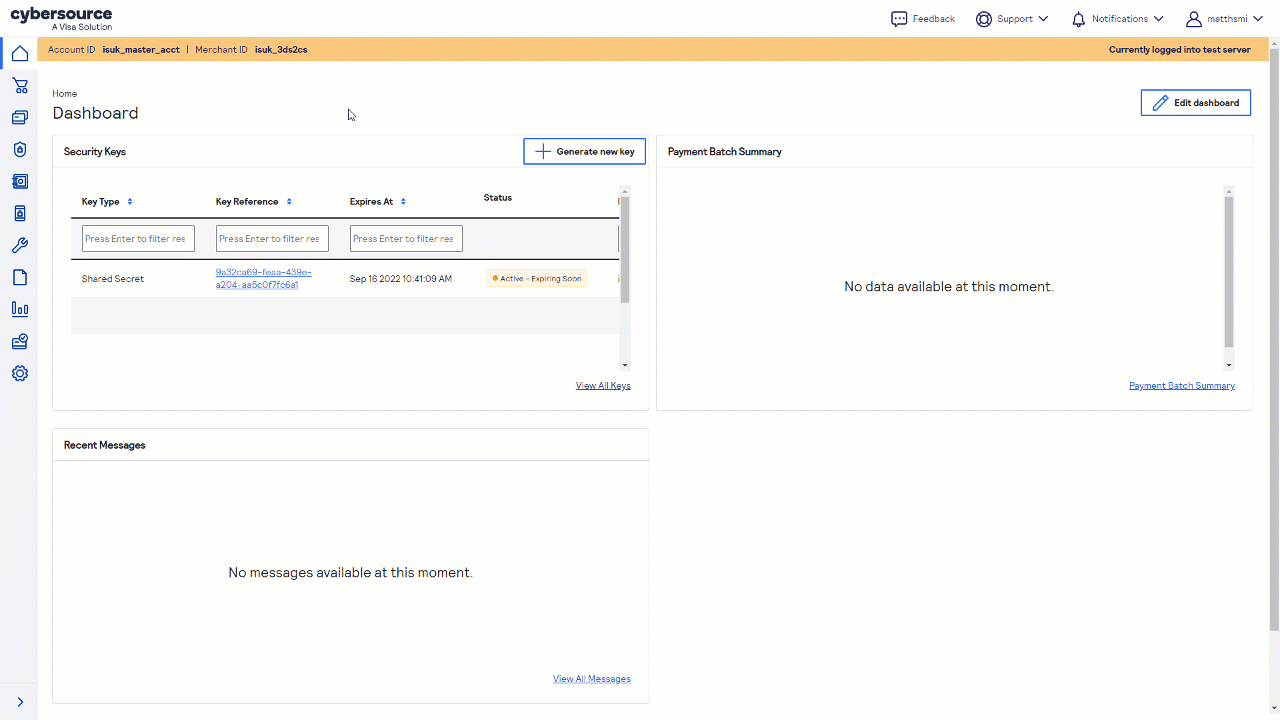This screenshot has width=1280, height=720.
Task: Click the wrench tools sidebar icon
Action: (19, 246)
